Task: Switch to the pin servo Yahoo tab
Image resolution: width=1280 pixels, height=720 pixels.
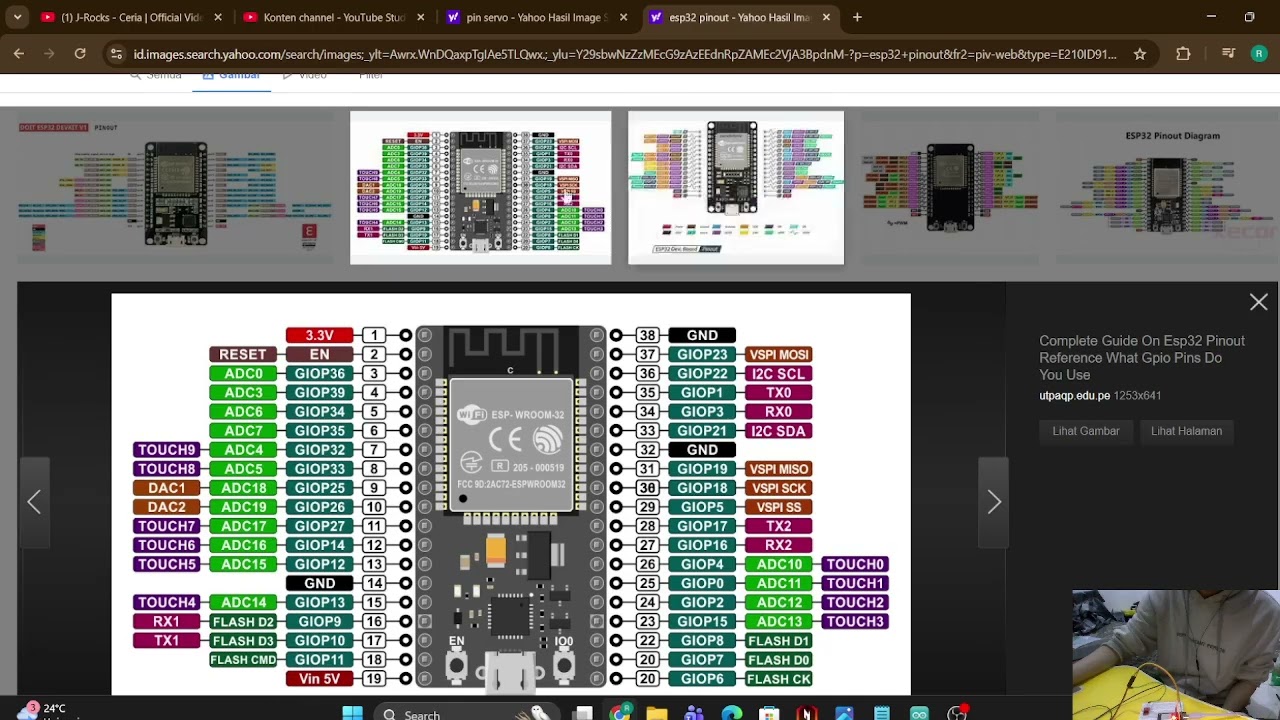Action: (x=536, y=17)
